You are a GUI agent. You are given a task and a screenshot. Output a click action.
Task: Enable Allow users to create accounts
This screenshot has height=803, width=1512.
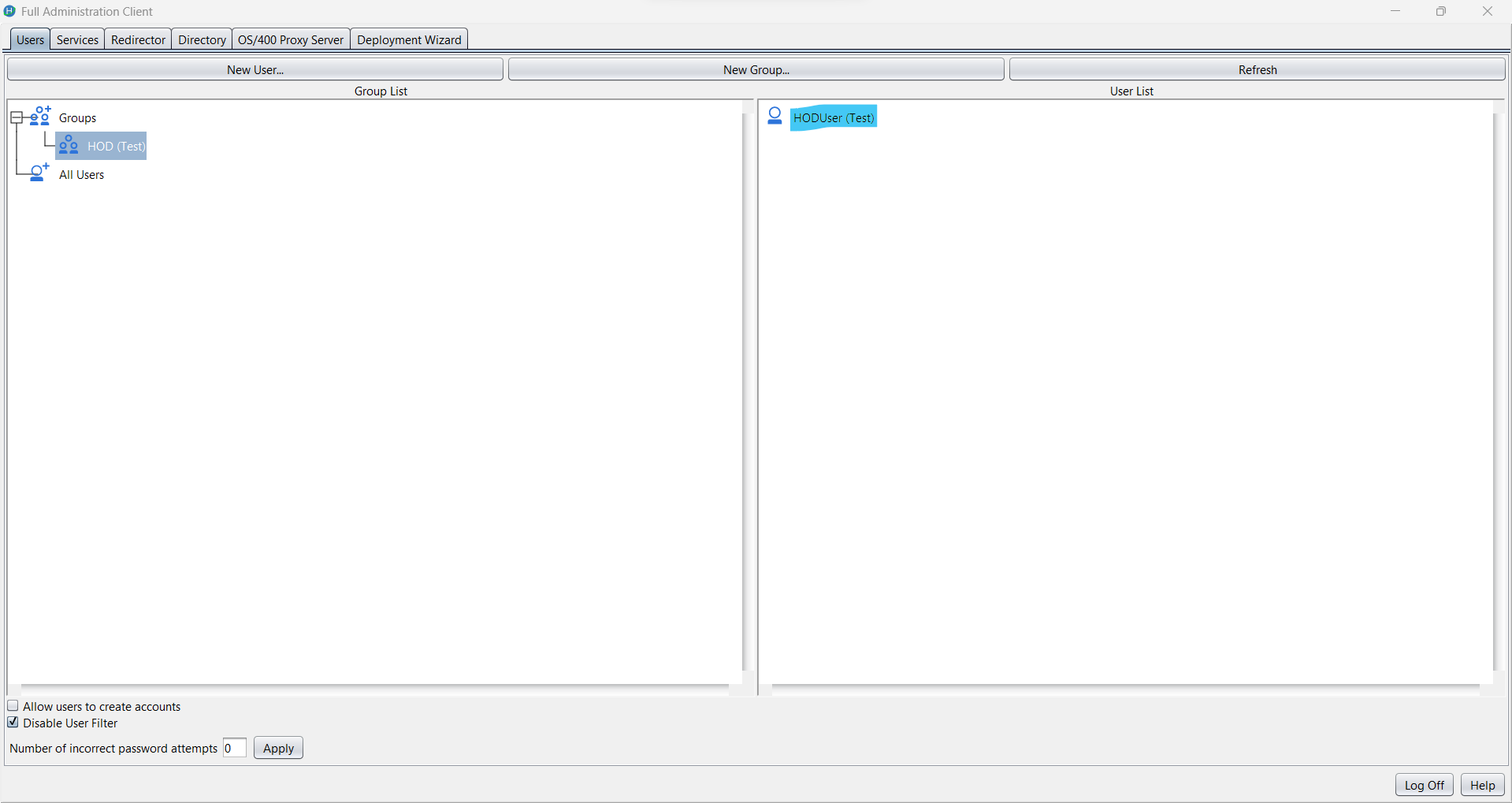[13, 705]
